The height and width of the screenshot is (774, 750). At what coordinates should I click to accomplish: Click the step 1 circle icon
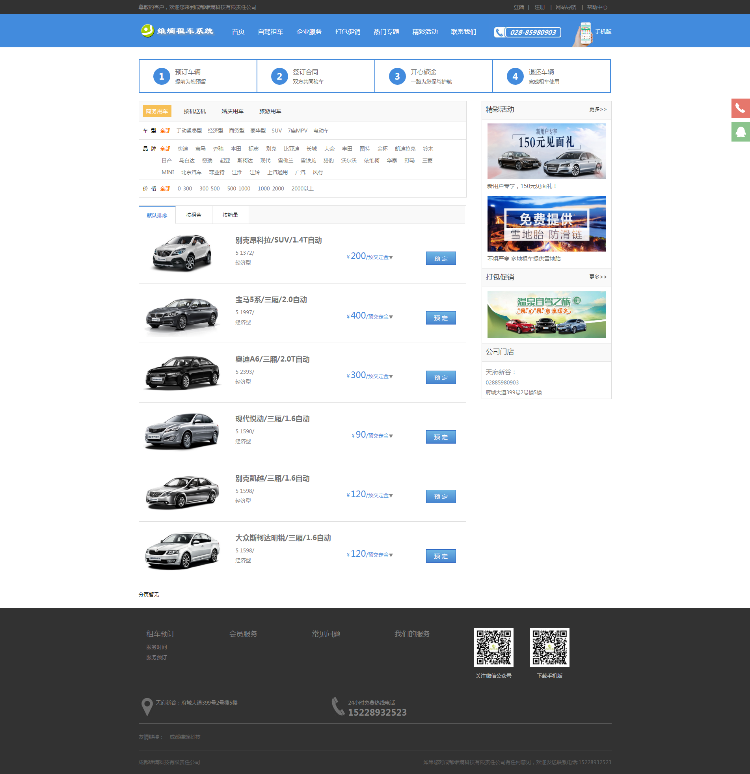[161, 76]
